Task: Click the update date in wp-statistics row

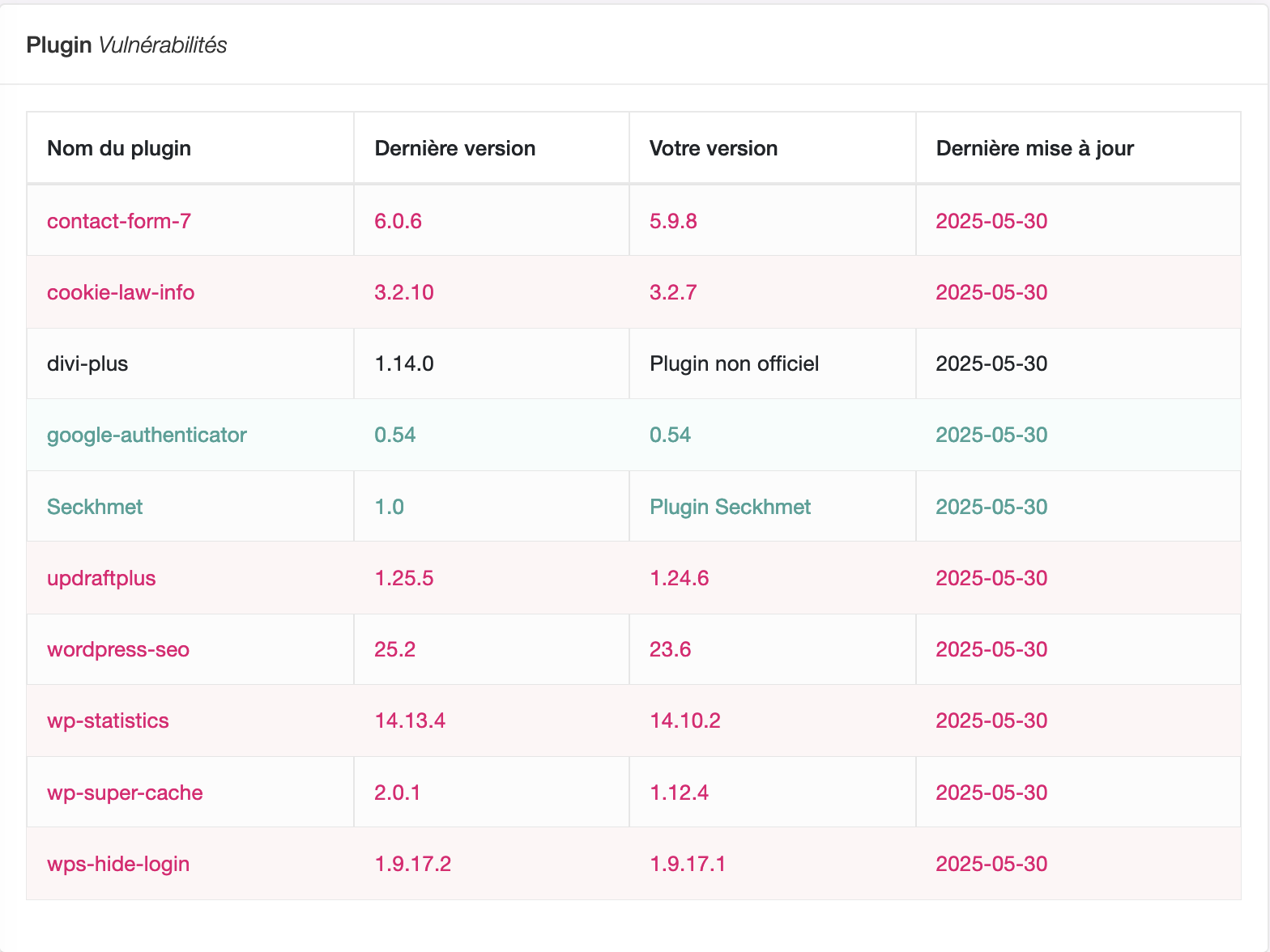Action: point(991,720)
